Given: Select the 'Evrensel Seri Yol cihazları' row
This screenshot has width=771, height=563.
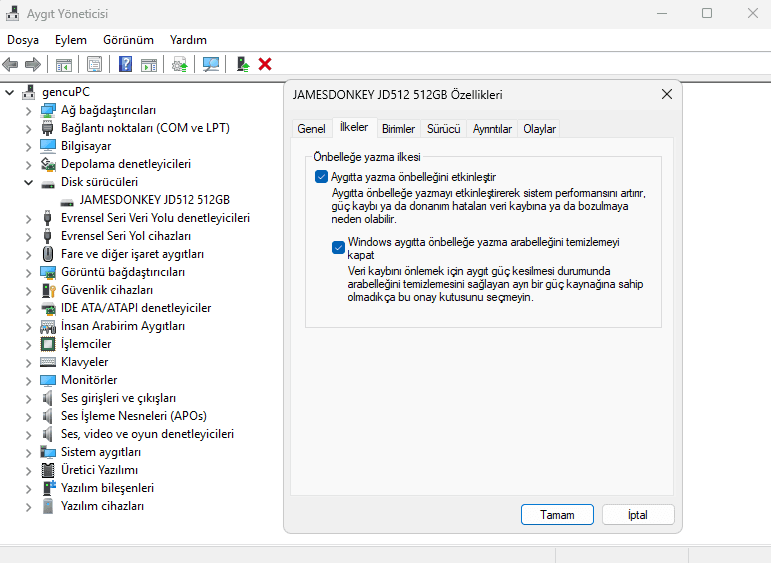Looking at the screenshot, I should (x=126, y=236).
